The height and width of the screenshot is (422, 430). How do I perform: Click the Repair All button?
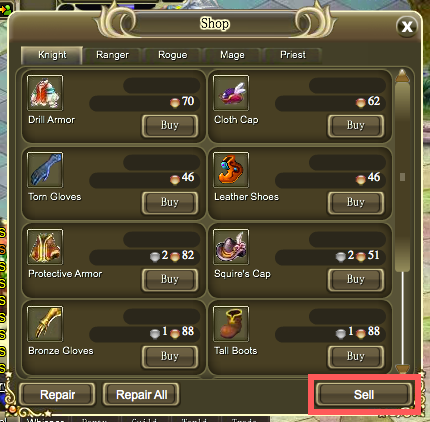click(141, 395)
